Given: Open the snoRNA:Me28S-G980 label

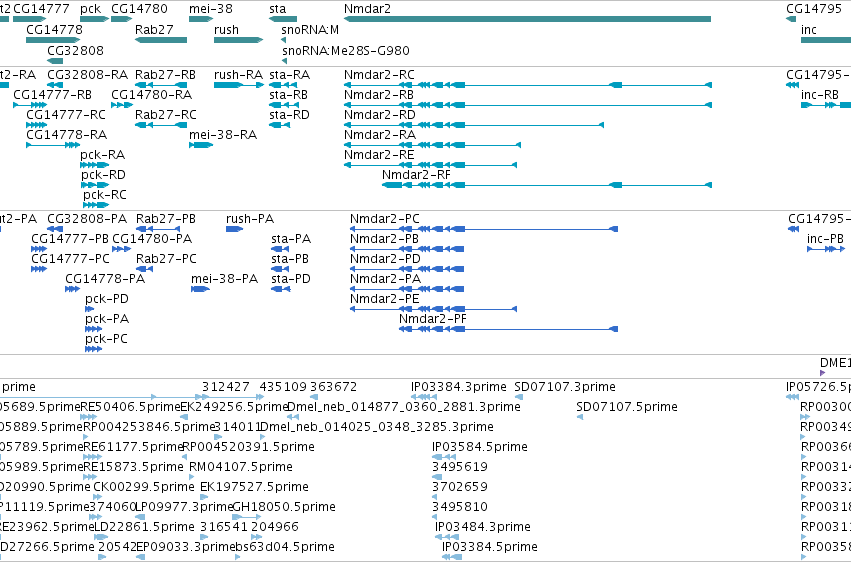Looking at the screenshot, I should click(x=346, y=50).
